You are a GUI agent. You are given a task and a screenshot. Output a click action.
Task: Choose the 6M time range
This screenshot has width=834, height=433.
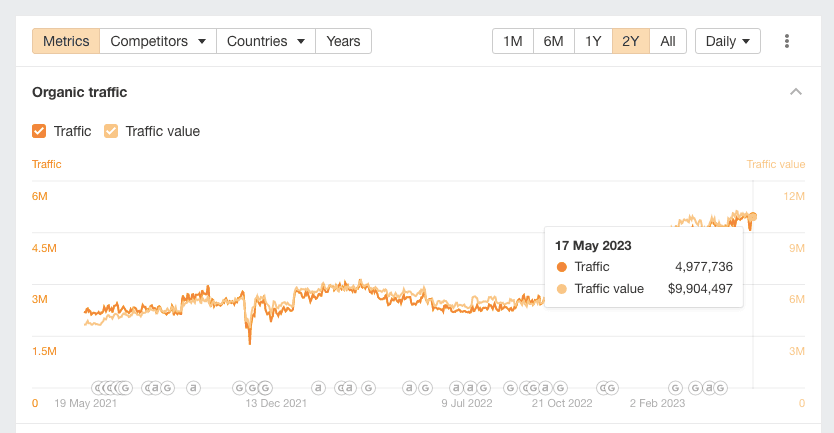553,41
